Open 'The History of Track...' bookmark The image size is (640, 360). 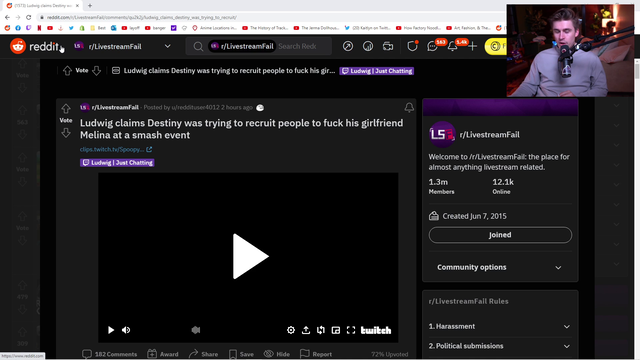tap(265, 28)
